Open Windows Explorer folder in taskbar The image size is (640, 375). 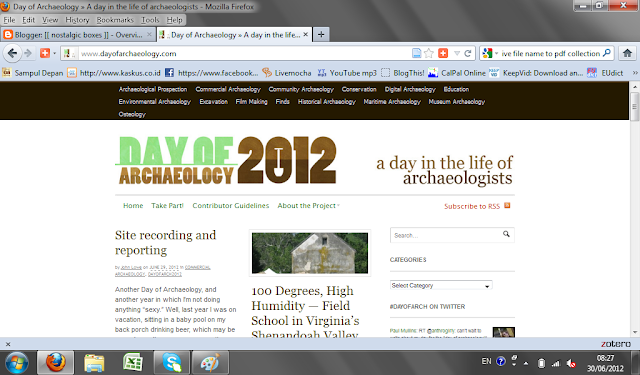[x=94, y=362]
